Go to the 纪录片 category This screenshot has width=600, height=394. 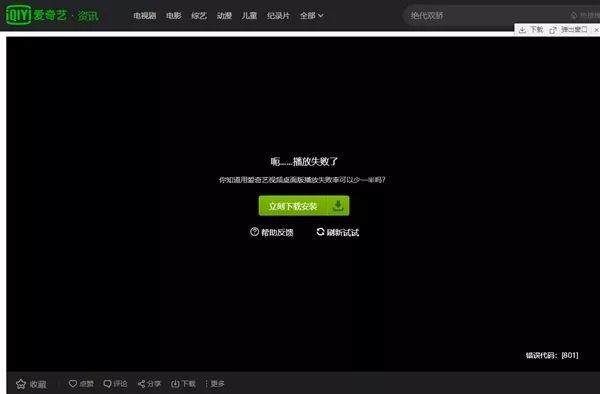tap(278, 16)
